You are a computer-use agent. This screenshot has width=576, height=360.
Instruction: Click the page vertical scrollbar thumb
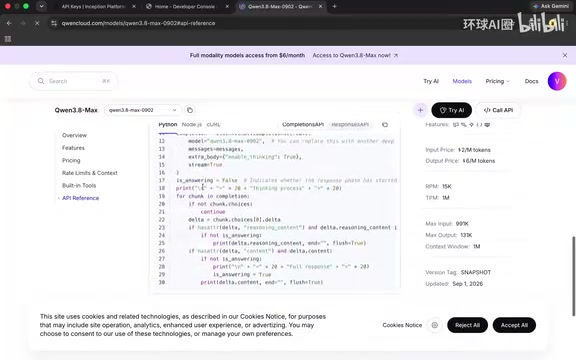(573, 276)
